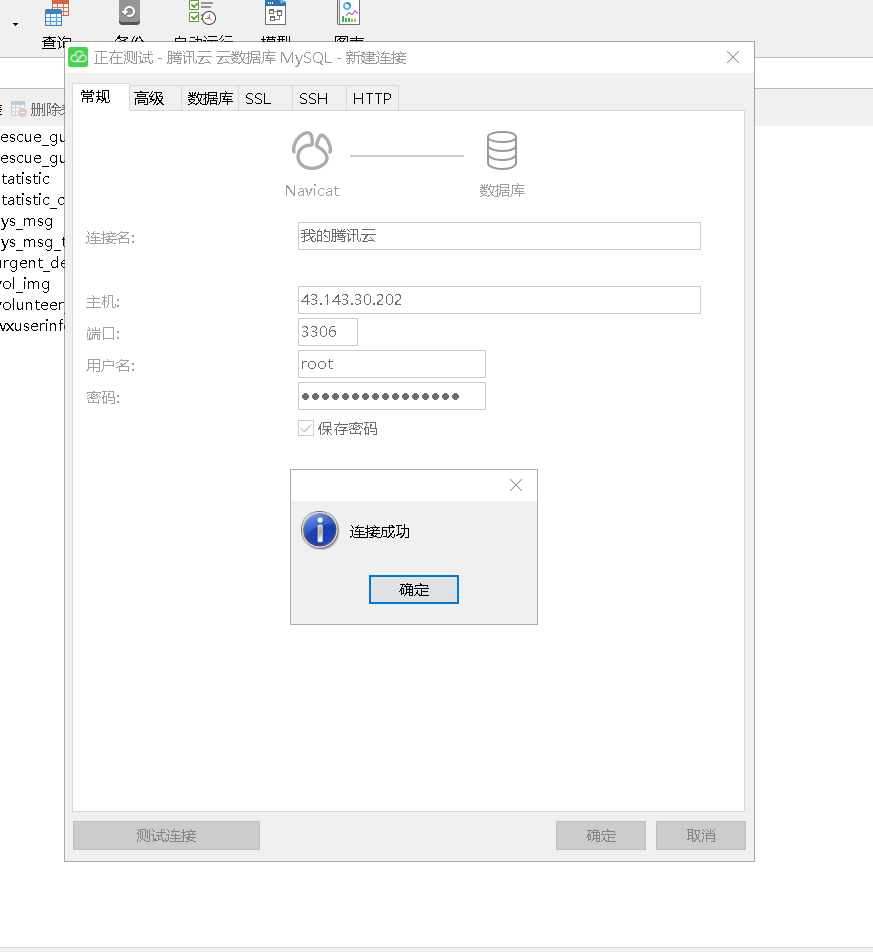
Task: Click the delete table icon behind the dialog
Action: tap(19, 109)
